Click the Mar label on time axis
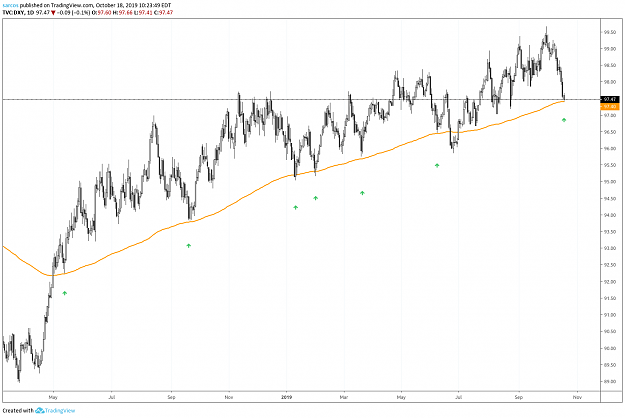The width and height of the screenshot is (625, 418). point(344,397)
